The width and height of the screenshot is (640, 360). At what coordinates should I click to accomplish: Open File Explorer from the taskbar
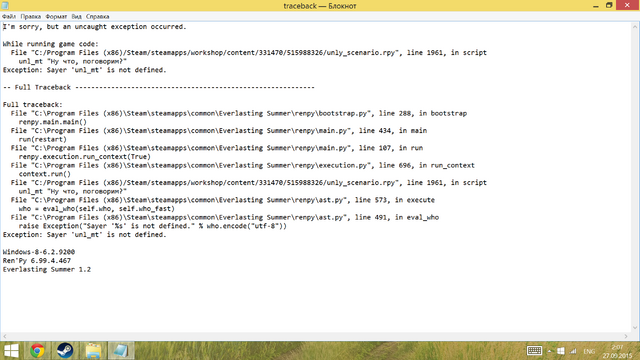[93, 351]
